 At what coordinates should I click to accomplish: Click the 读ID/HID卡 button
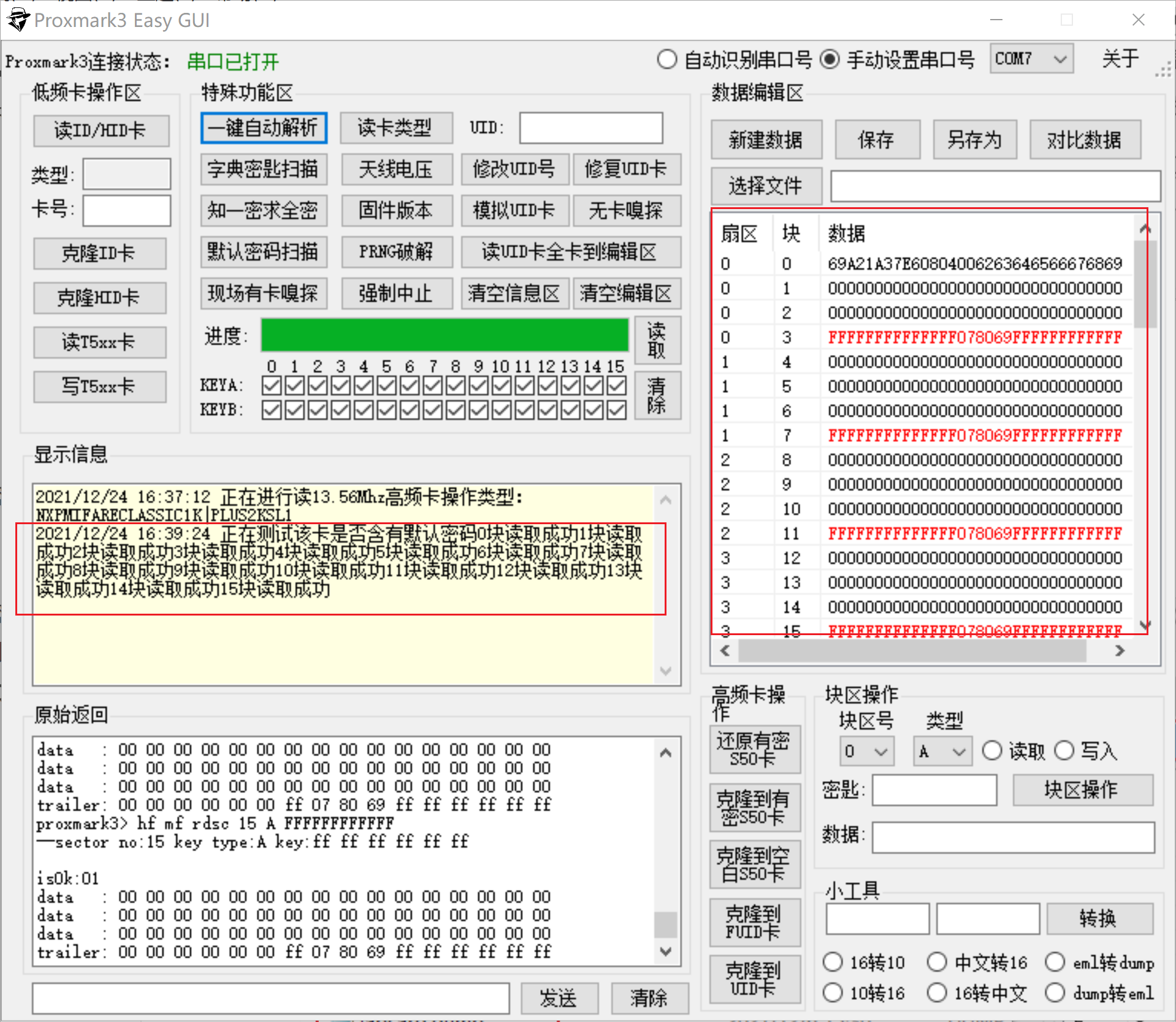[101, 131]
